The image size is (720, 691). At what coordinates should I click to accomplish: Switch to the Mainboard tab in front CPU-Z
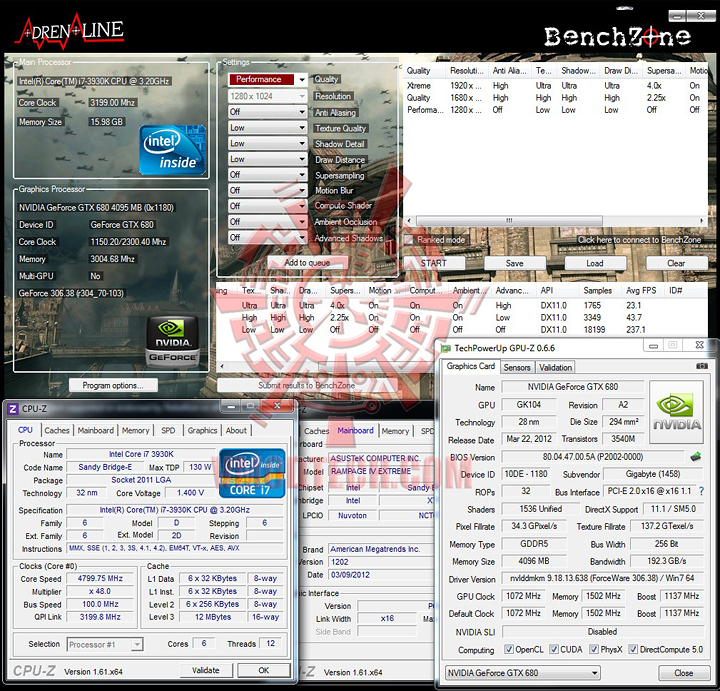coord(96,430)
